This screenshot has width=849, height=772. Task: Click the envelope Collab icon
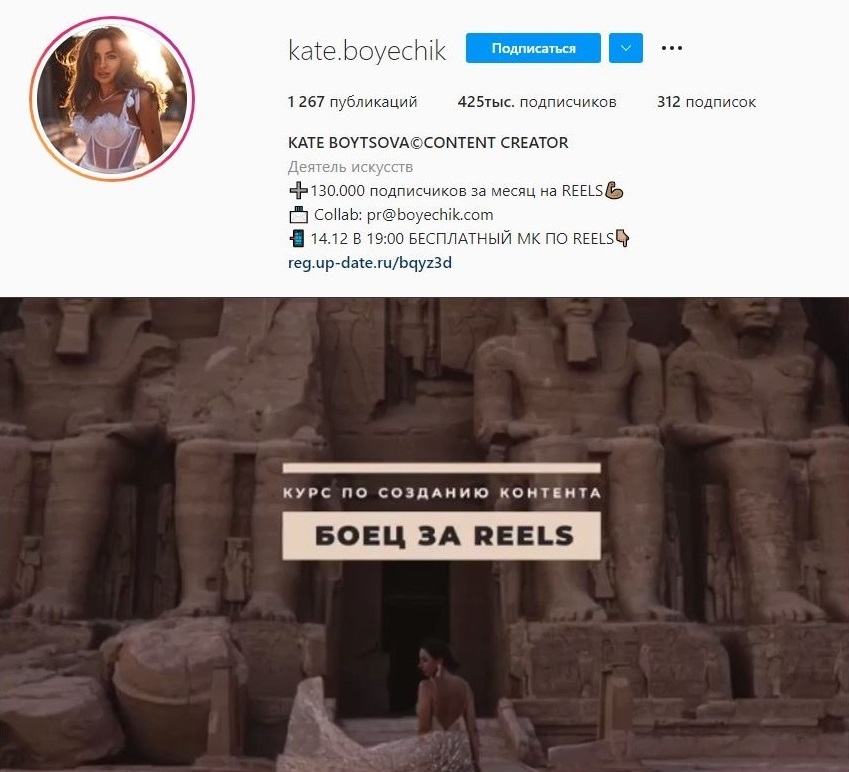coord(298,215)
